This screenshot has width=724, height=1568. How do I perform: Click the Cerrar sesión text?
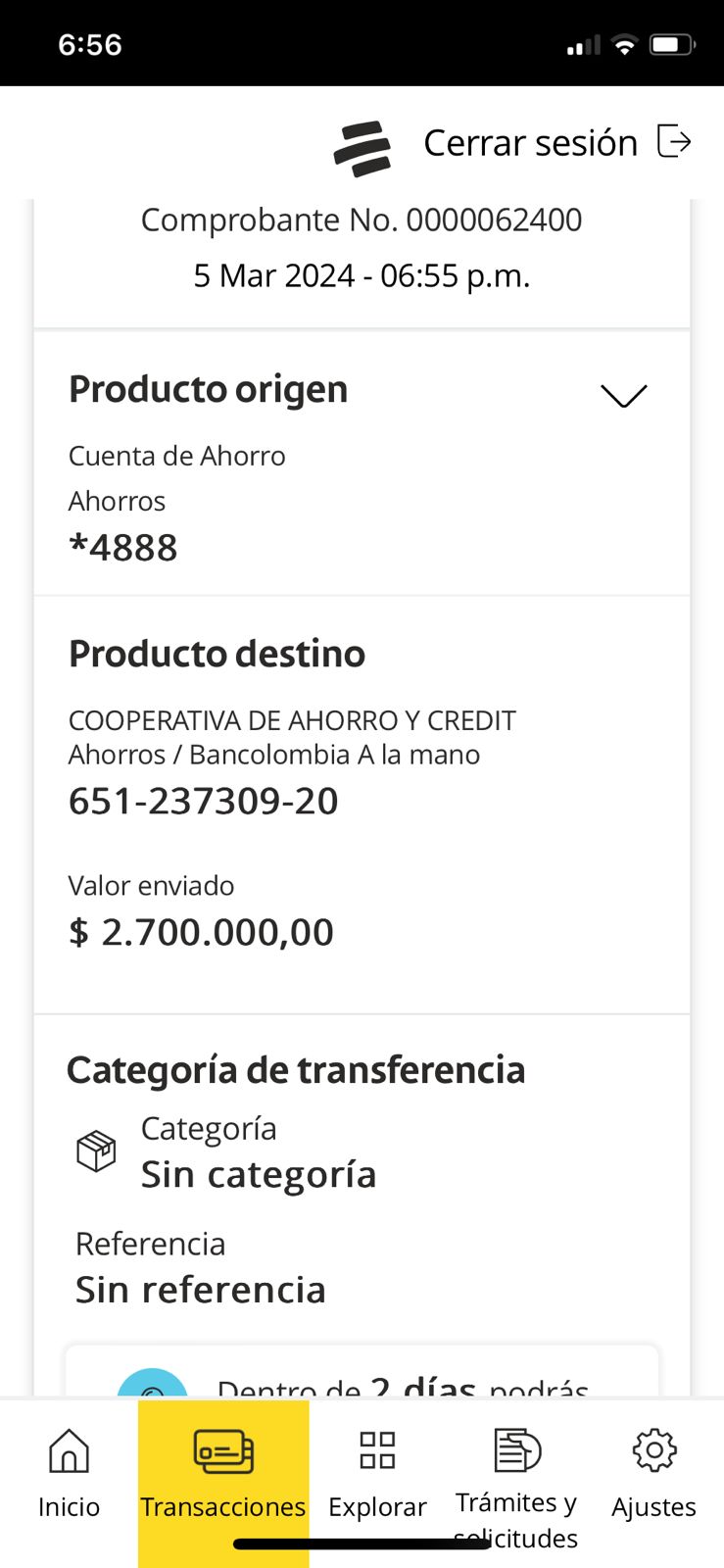pos(530,143)
